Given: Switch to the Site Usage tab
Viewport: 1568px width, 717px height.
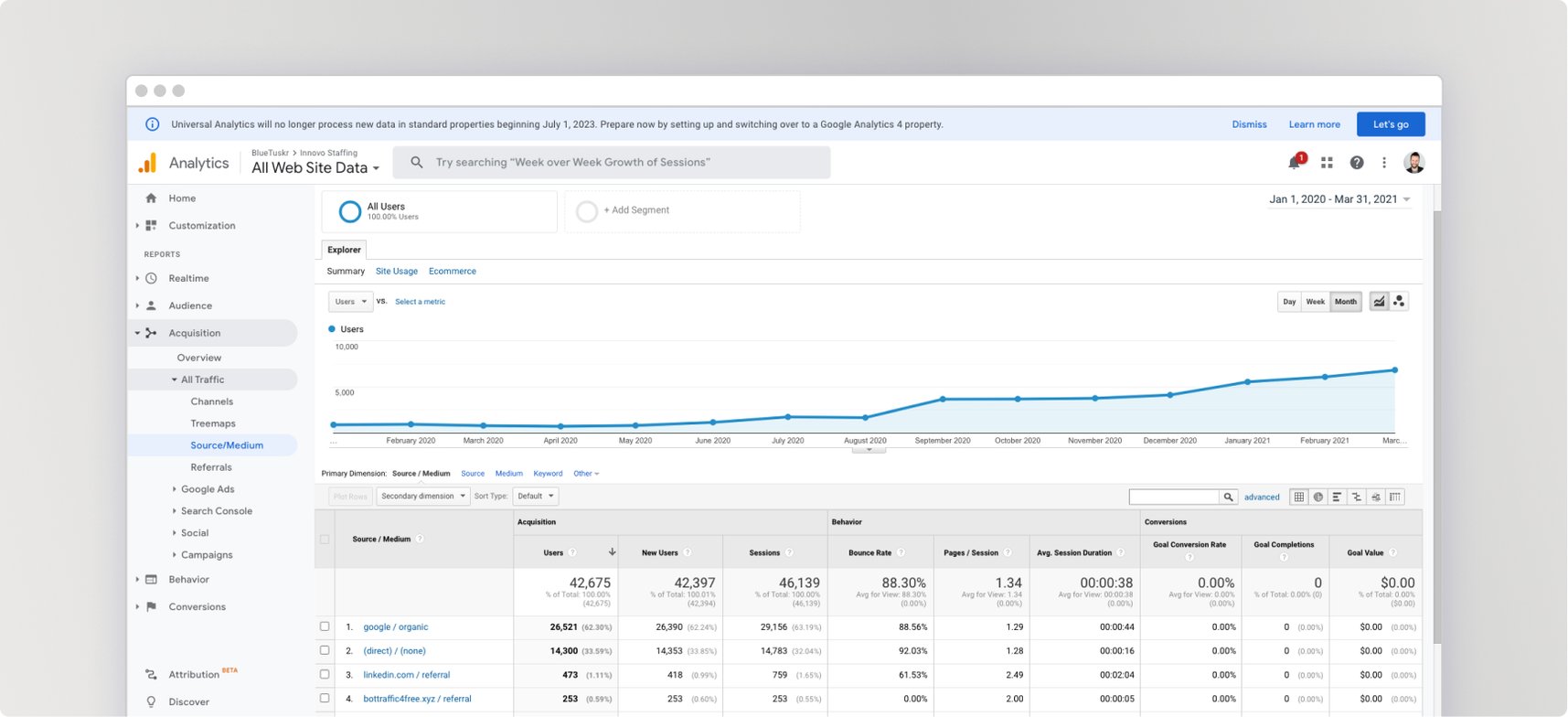Looking at the screenshot, I should click(397, 272).
